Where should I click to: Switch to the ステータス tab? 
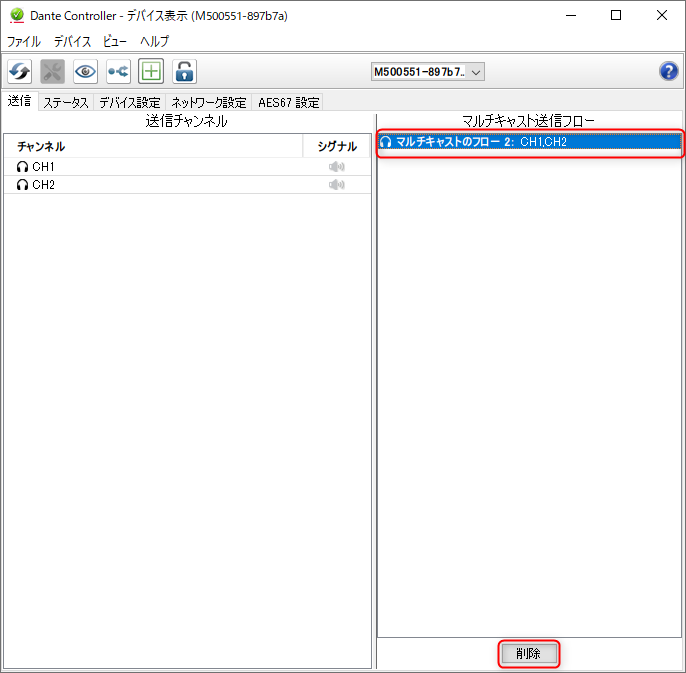(x=66, y=102)
